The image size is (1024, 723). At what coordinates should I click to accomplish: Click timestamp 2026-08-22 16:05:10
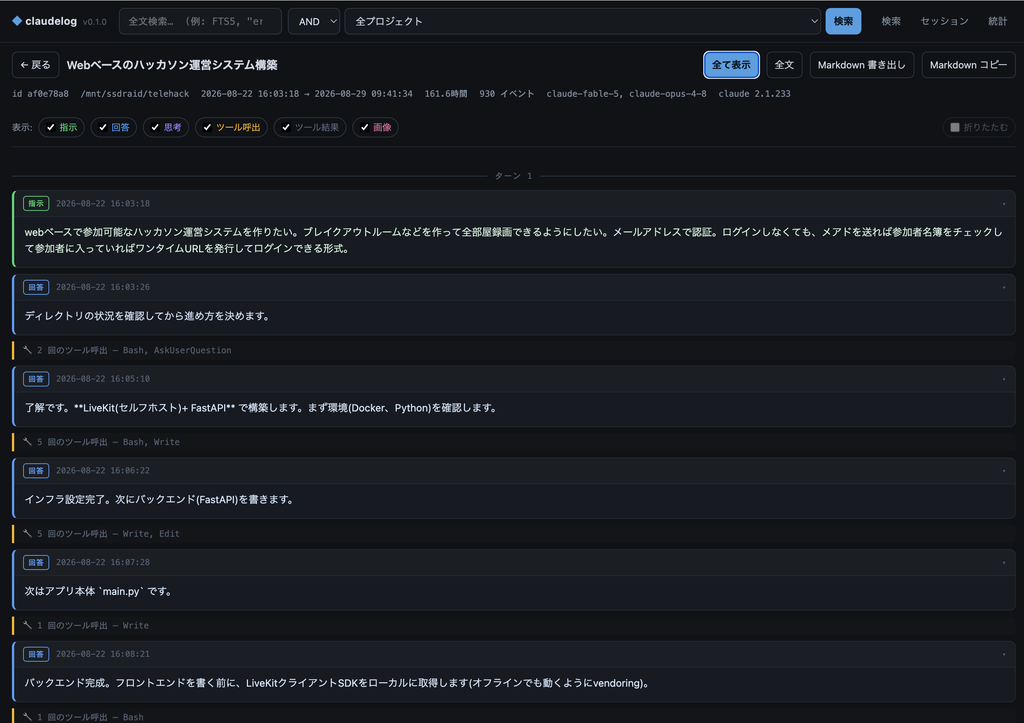click(103, 379)
